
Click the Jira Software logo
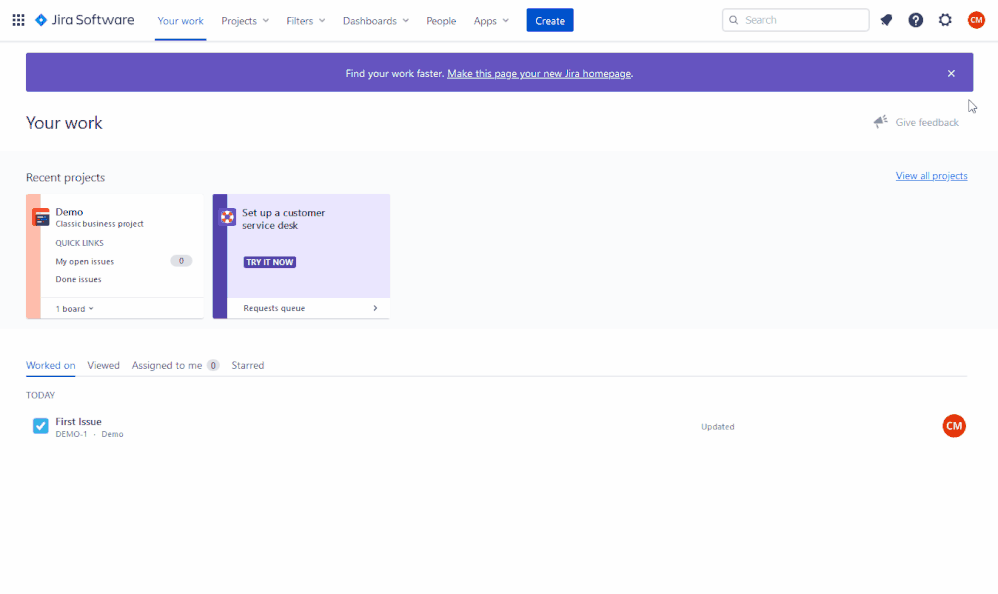coord(84,19)
